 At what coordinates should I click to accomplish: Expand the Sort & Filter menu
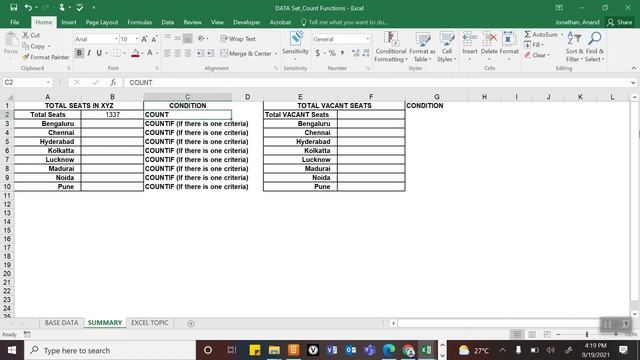coord(574,47)
